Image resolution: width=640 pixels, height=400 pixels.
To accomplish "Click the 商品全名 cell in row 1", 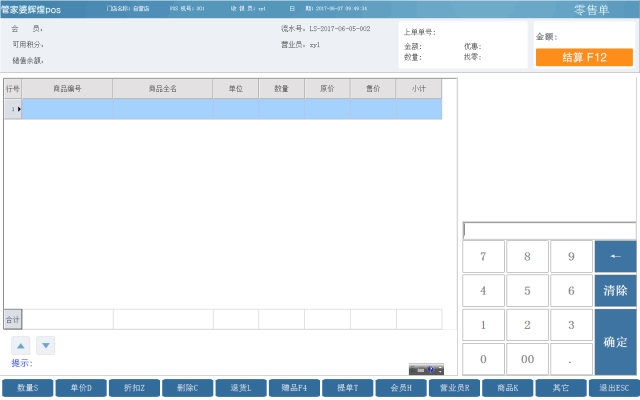I will point(163,109).
